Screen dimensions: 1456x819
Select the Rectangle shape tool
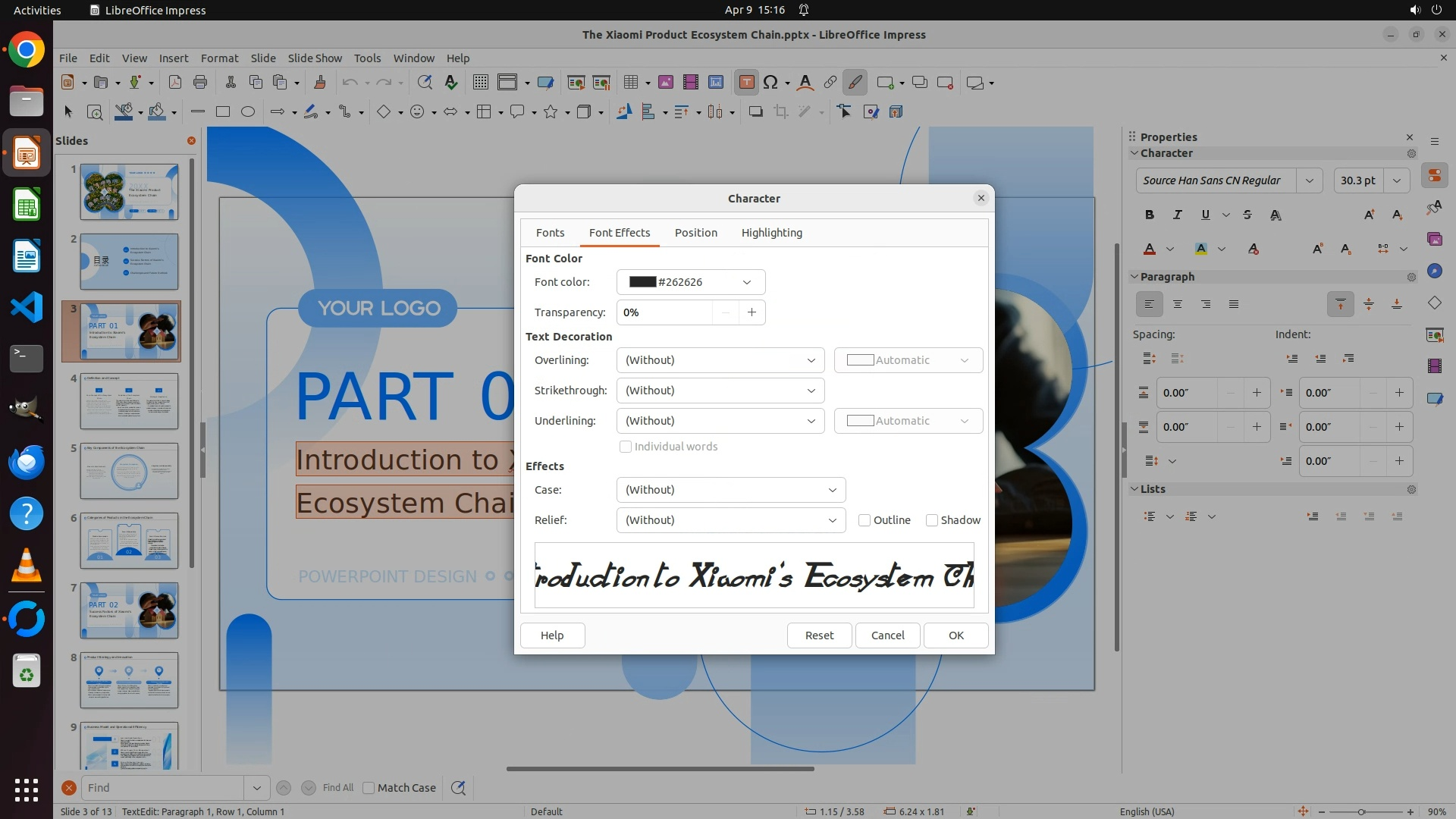[222, 112]
